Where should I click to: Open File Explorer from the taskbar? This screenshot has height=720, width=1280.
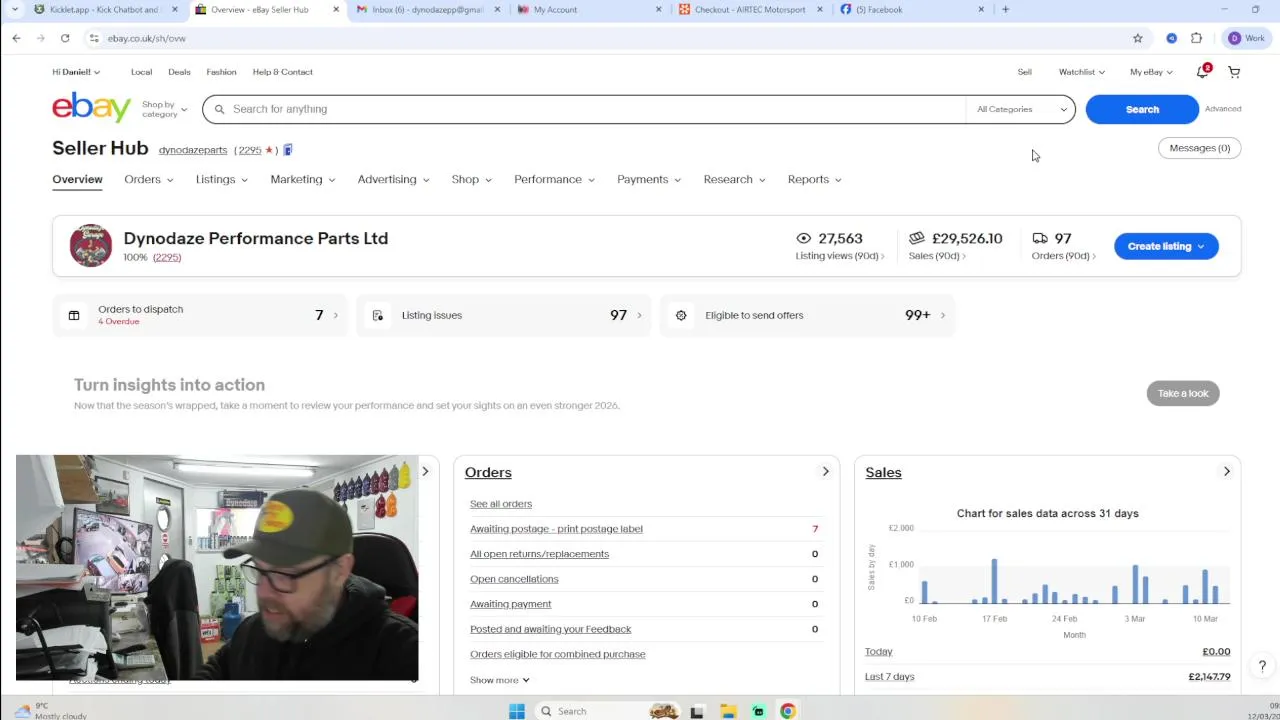click(x=728, y=711)
